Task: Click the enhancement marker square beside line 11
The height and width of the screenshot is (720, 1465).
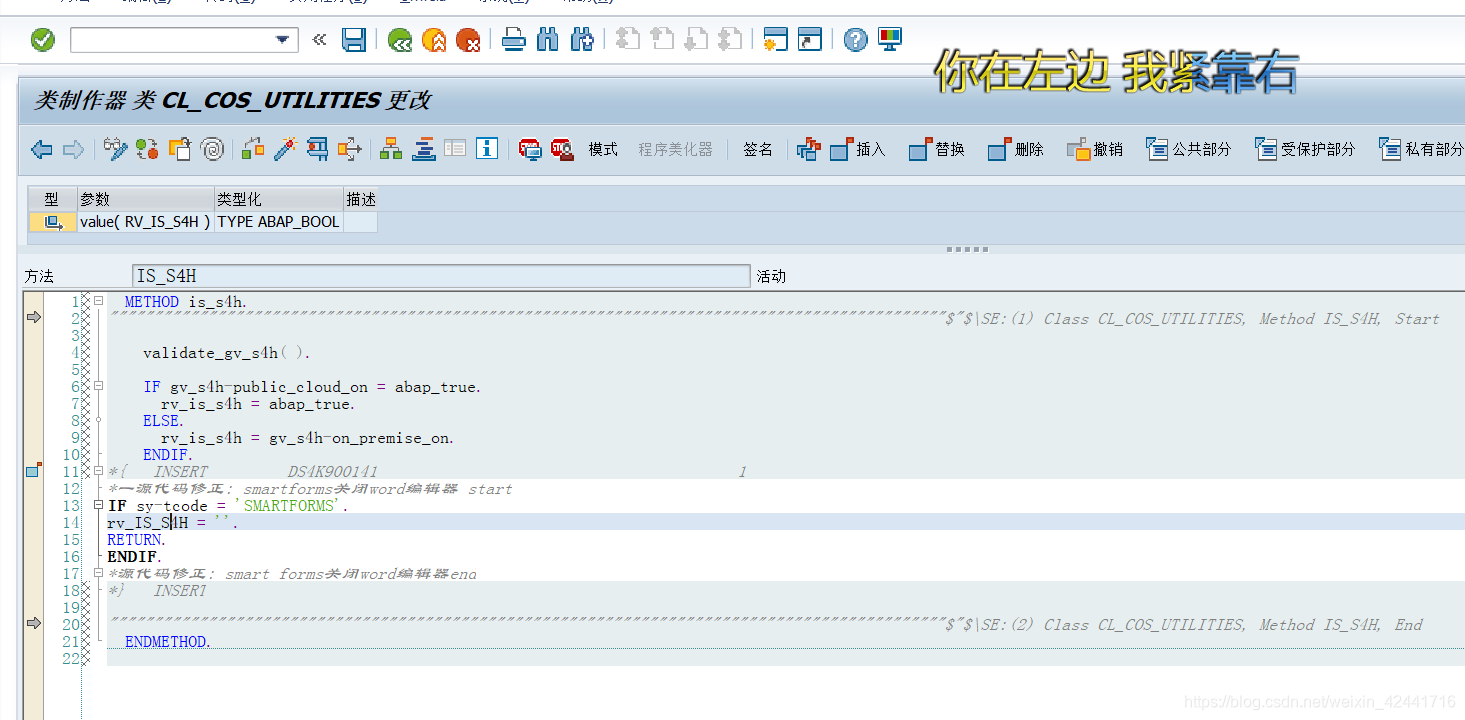Action: tap(33, 470)
